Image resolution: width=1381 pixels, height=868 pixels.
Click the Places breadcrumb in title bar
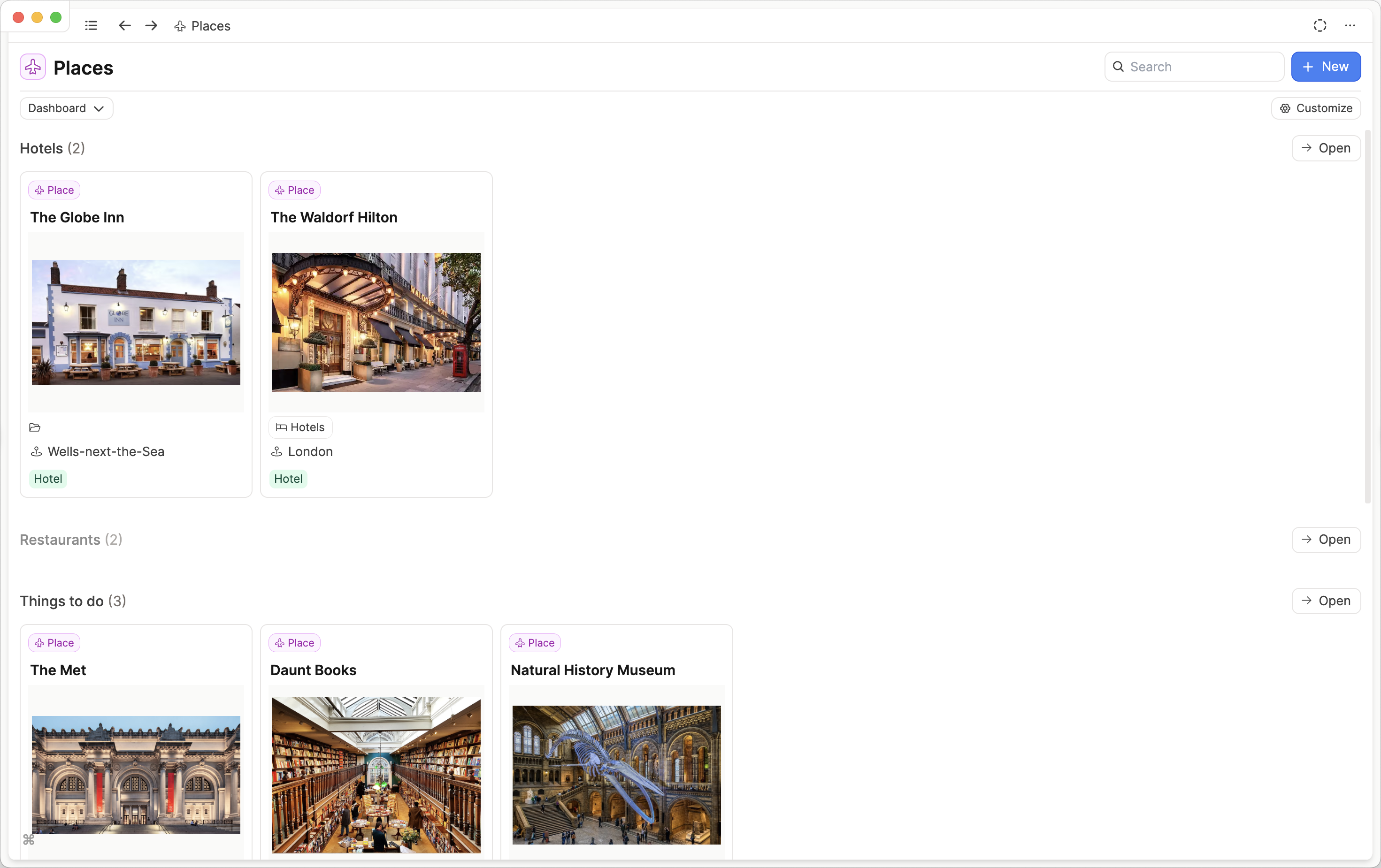202,26
